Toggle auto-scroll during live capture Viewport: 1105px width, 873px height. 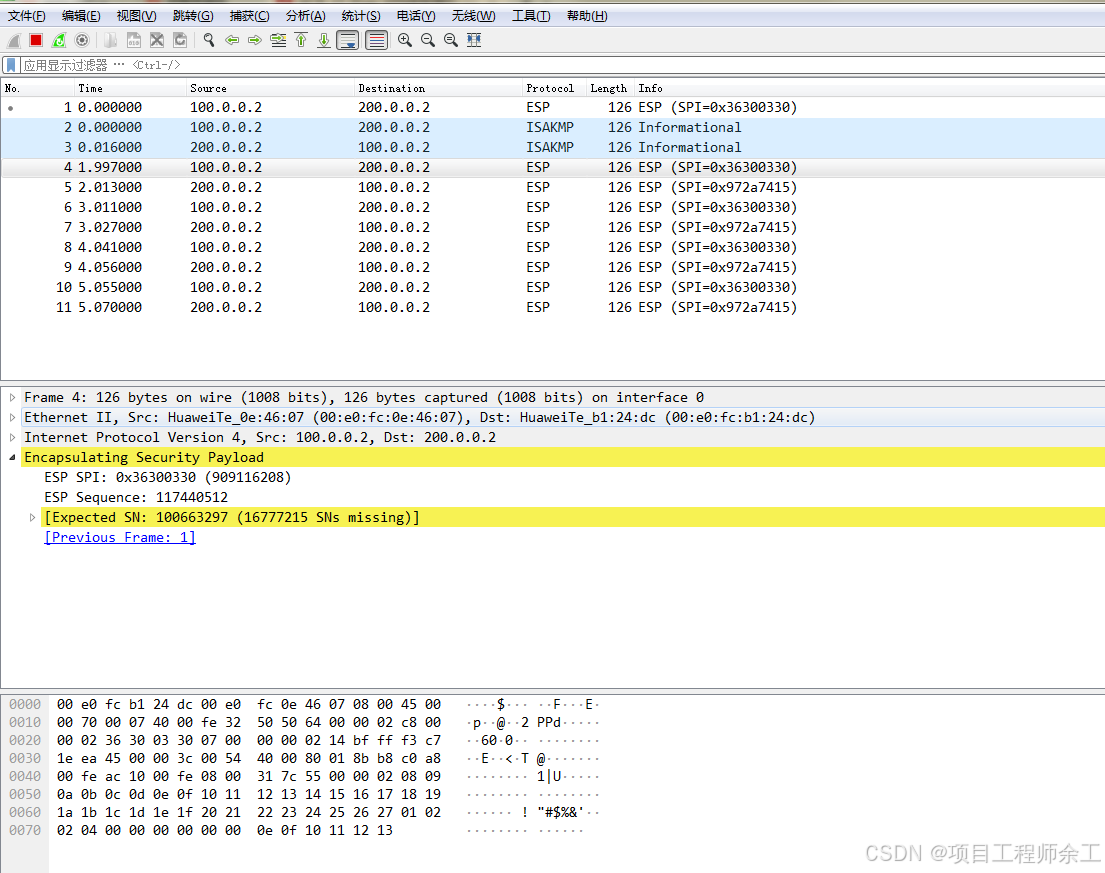point(348,40)
